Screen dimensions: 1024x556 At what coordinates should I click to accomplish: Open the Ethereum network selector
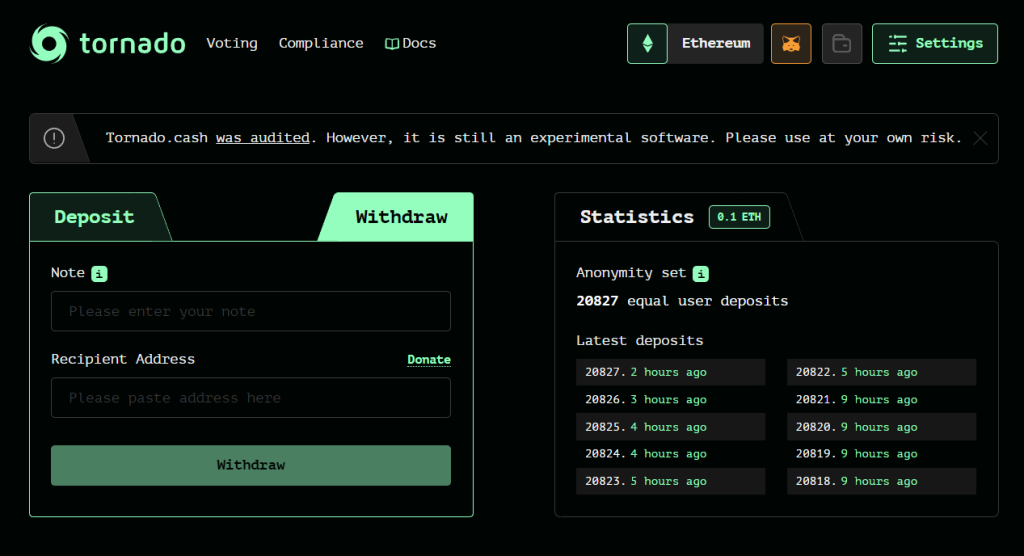click(715, 44)
